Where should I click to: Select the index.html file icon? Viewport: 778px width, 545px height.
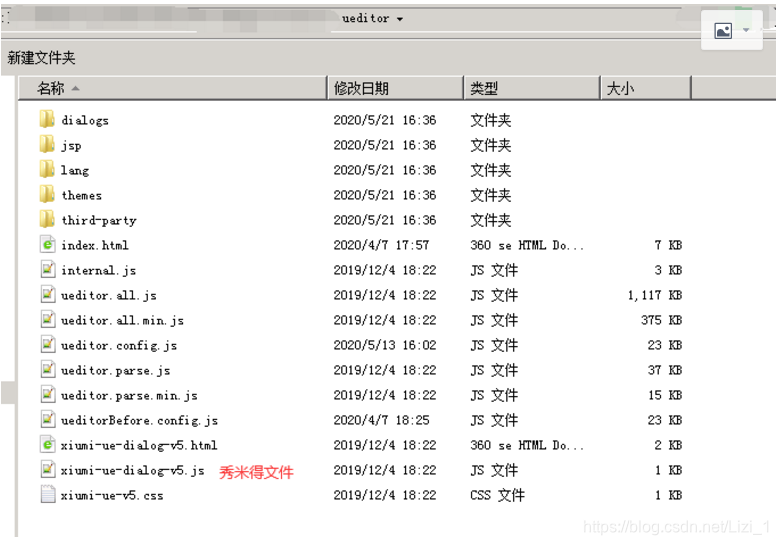[x=48, y=245]
